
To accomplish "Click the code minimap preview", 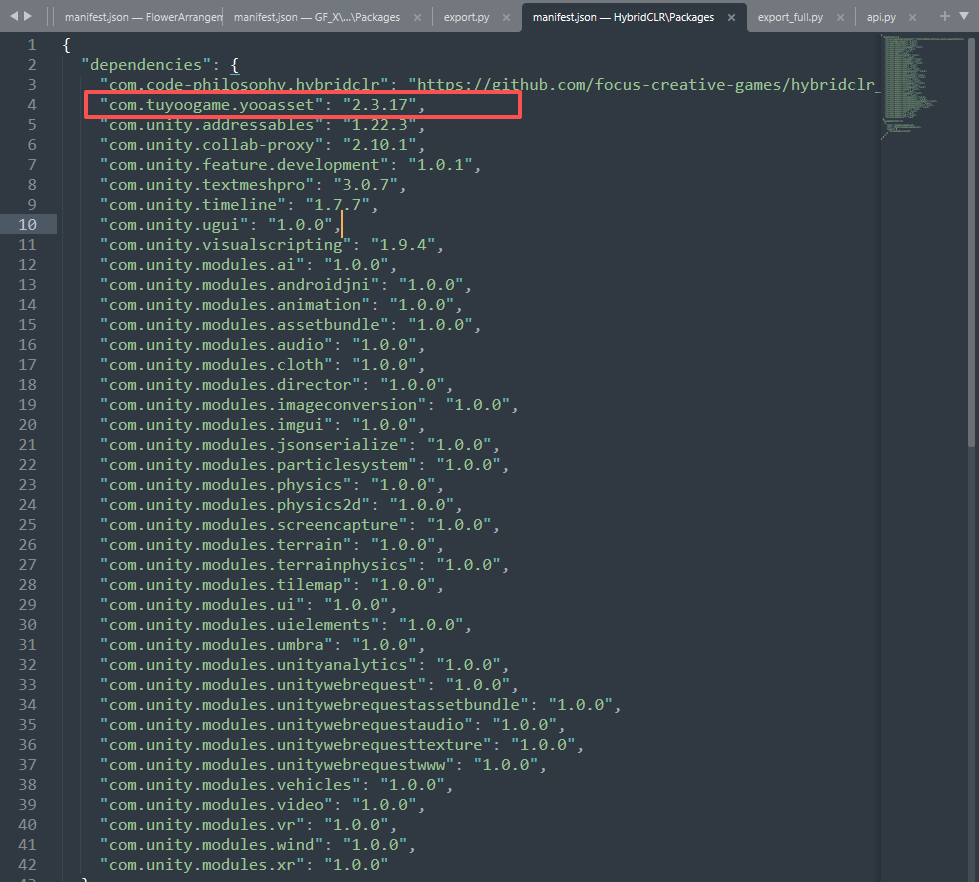I will 922,86.
